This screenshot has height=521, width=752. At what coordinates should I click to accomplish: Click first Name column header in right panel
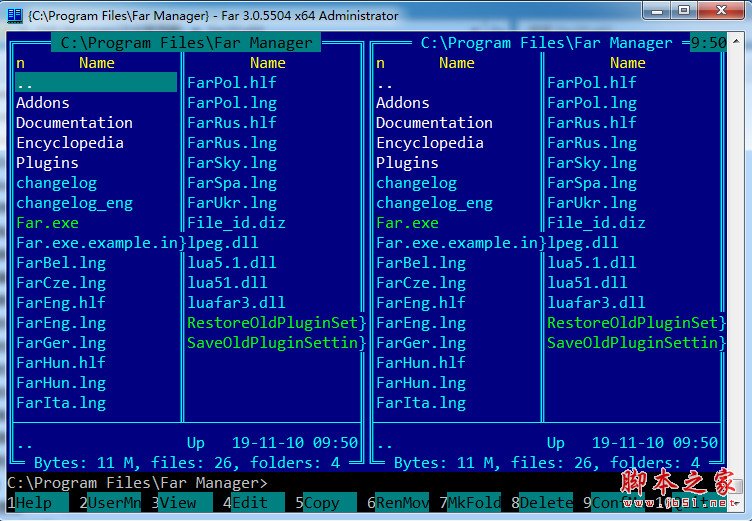(457, 63)
